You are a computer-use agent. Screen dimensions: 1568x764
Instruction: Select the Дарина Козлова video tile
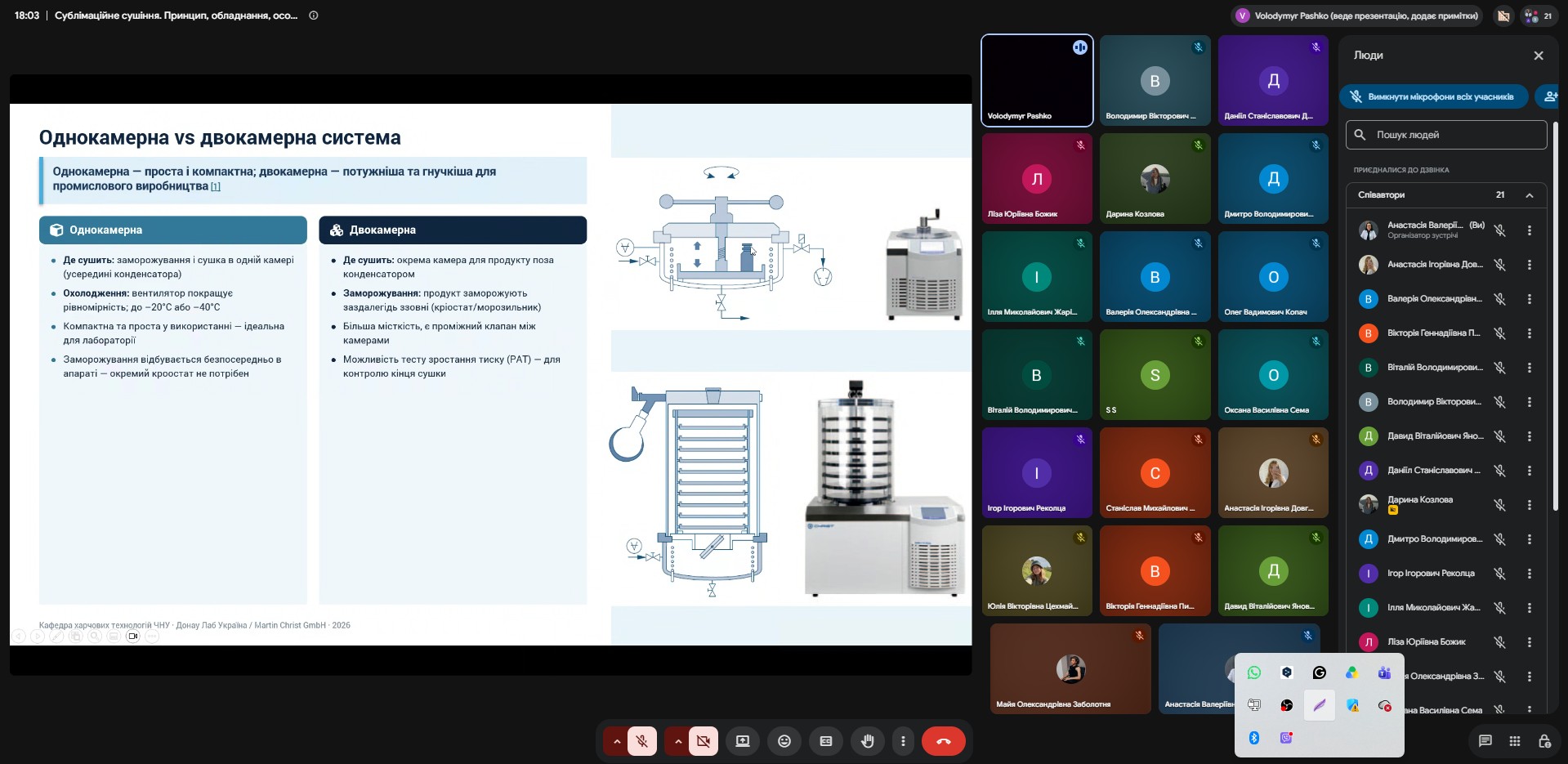click(1155, 178)
